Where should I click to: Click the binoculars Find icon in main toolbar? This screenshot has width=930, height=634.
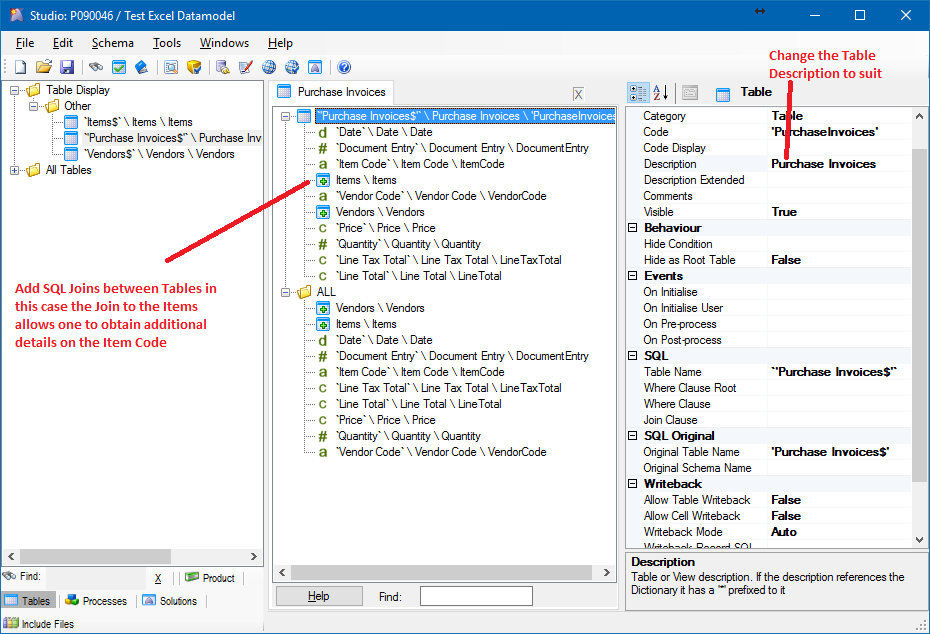coord(95,67)
